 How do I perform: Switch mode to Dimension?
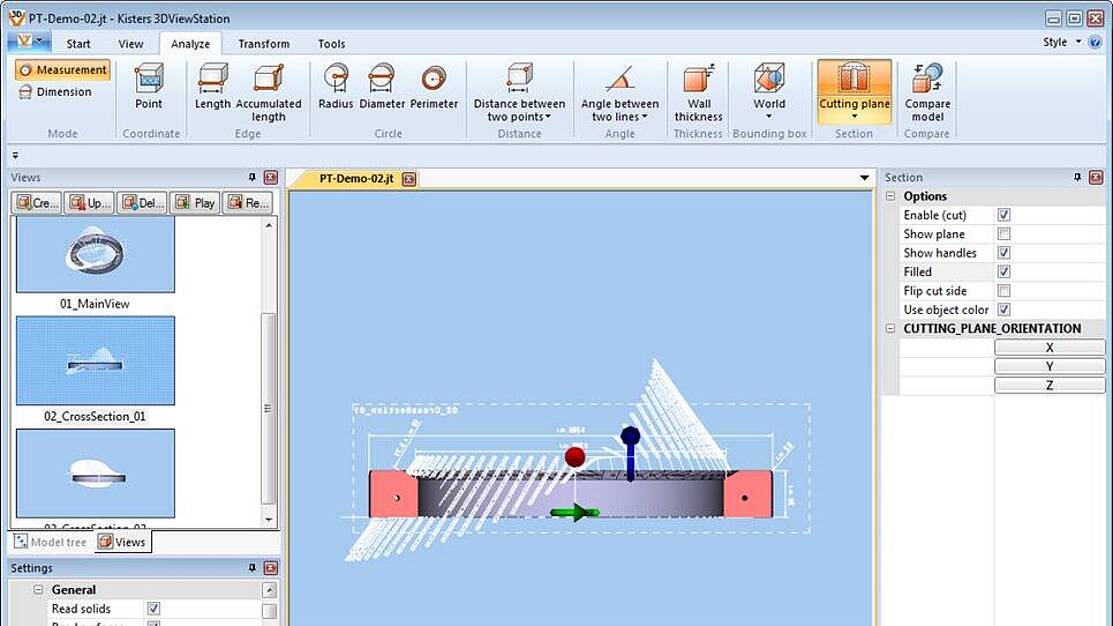tap(55, 92)
